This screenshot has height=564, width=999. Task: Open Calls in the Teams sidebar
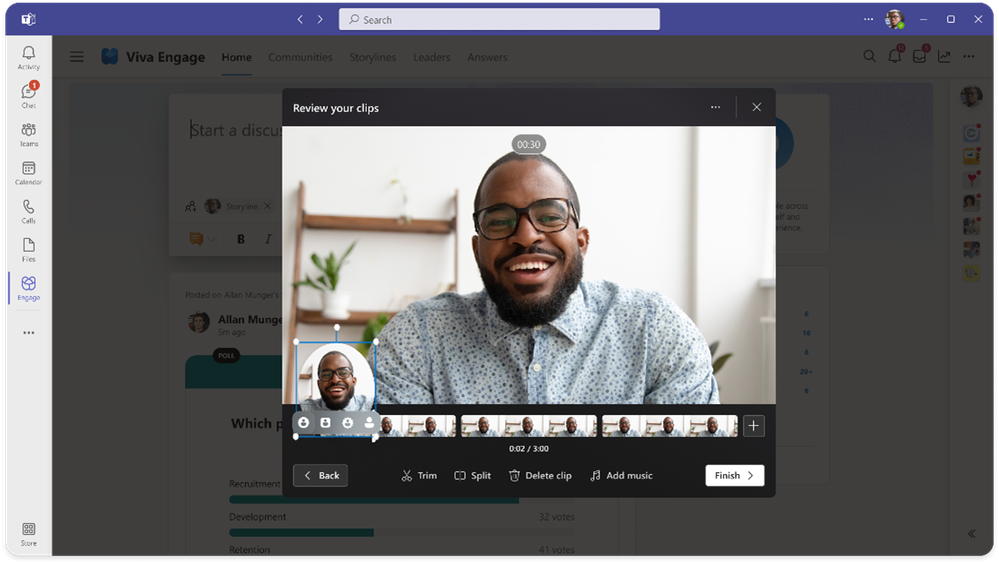point(29,211)
